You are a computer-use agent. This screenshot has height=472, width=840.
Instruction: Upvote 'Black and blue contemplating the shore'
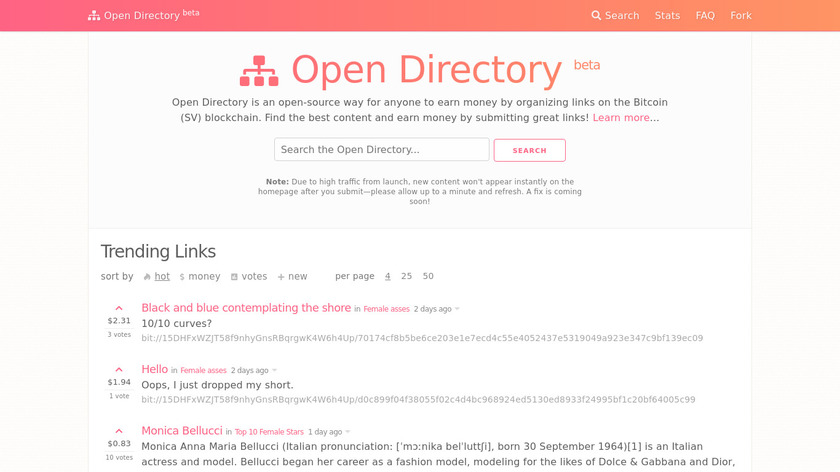click(119, 308)
